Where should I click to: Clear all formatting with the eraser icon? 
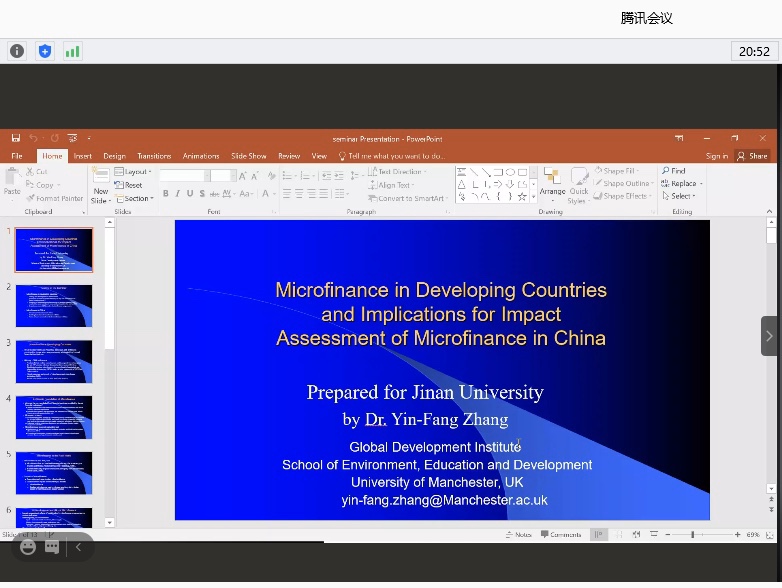pos(271,176)
